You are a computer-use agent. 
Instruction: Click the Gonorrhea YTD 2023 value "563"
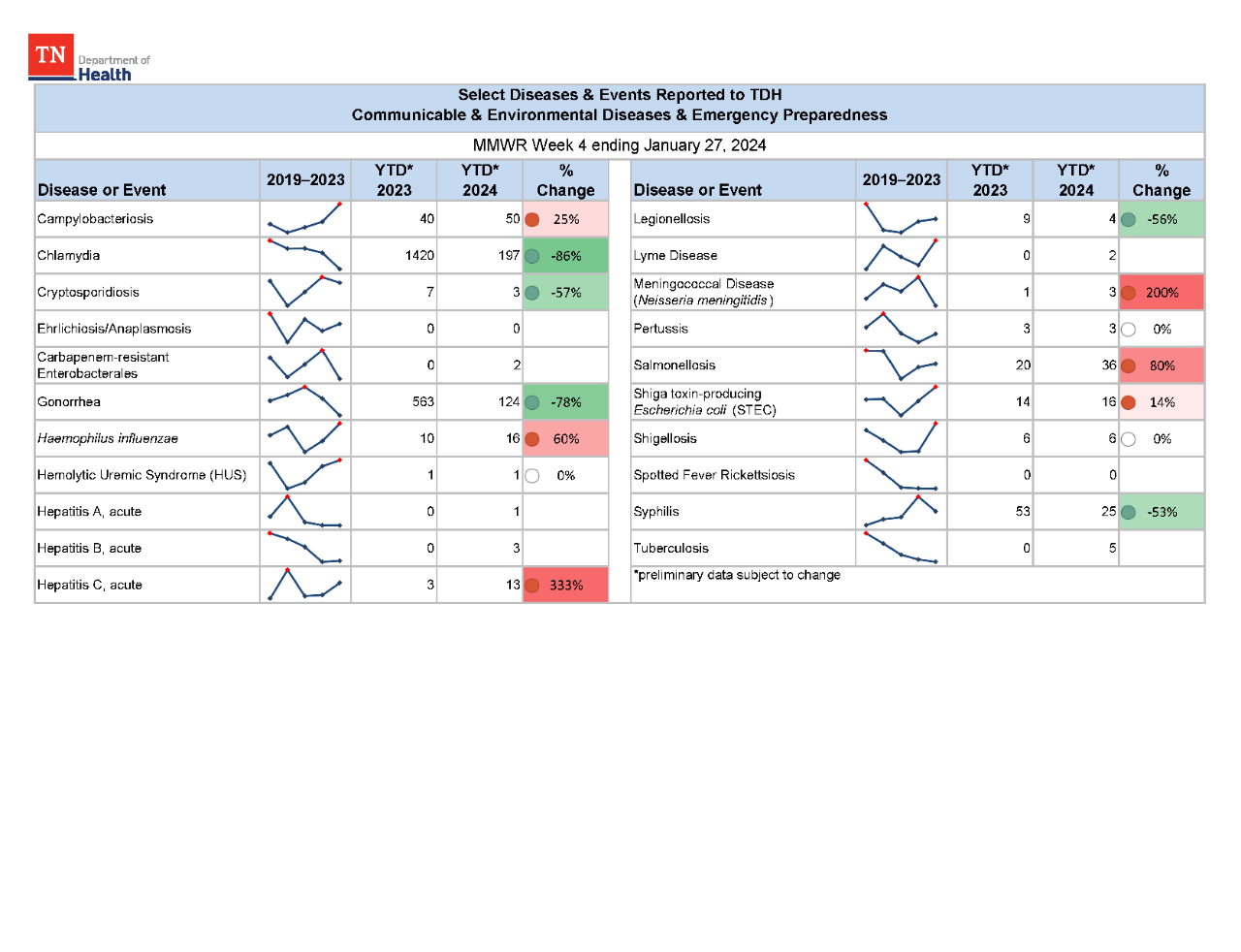coord(423,402)
